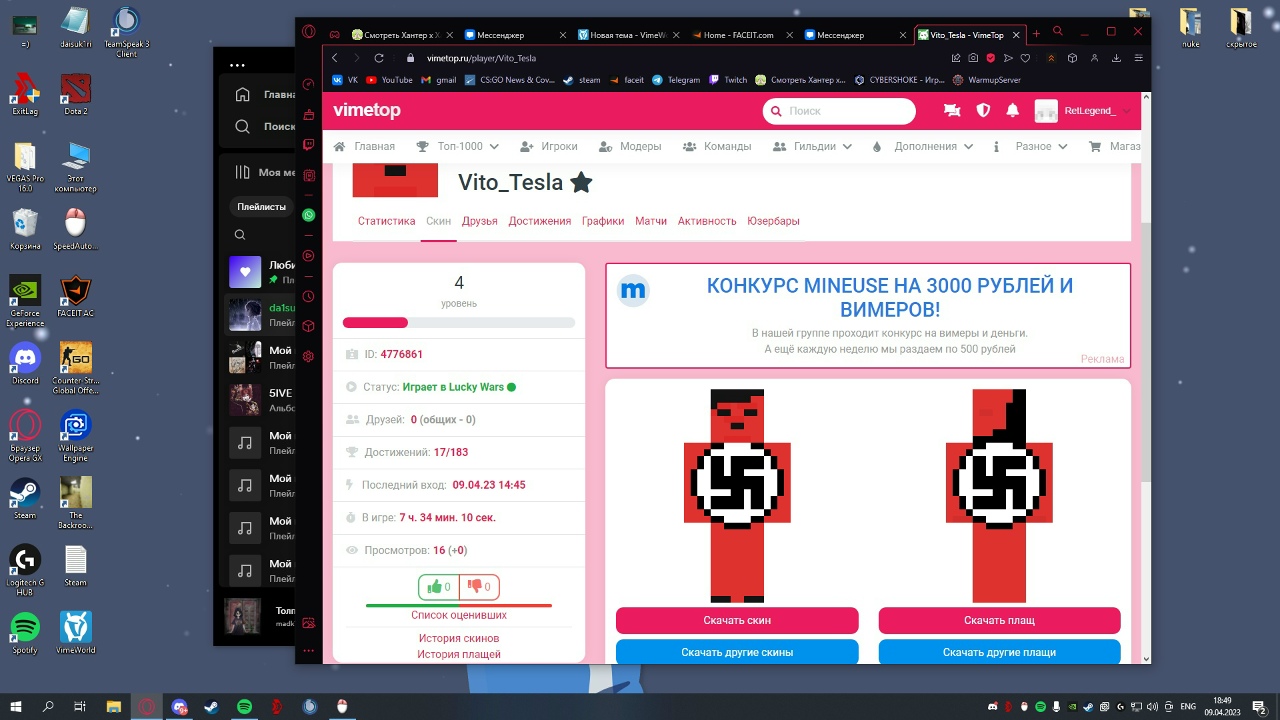Expand the Гильдии dropdown menu
Screen dimensions: 1280x720
(813, 146)
